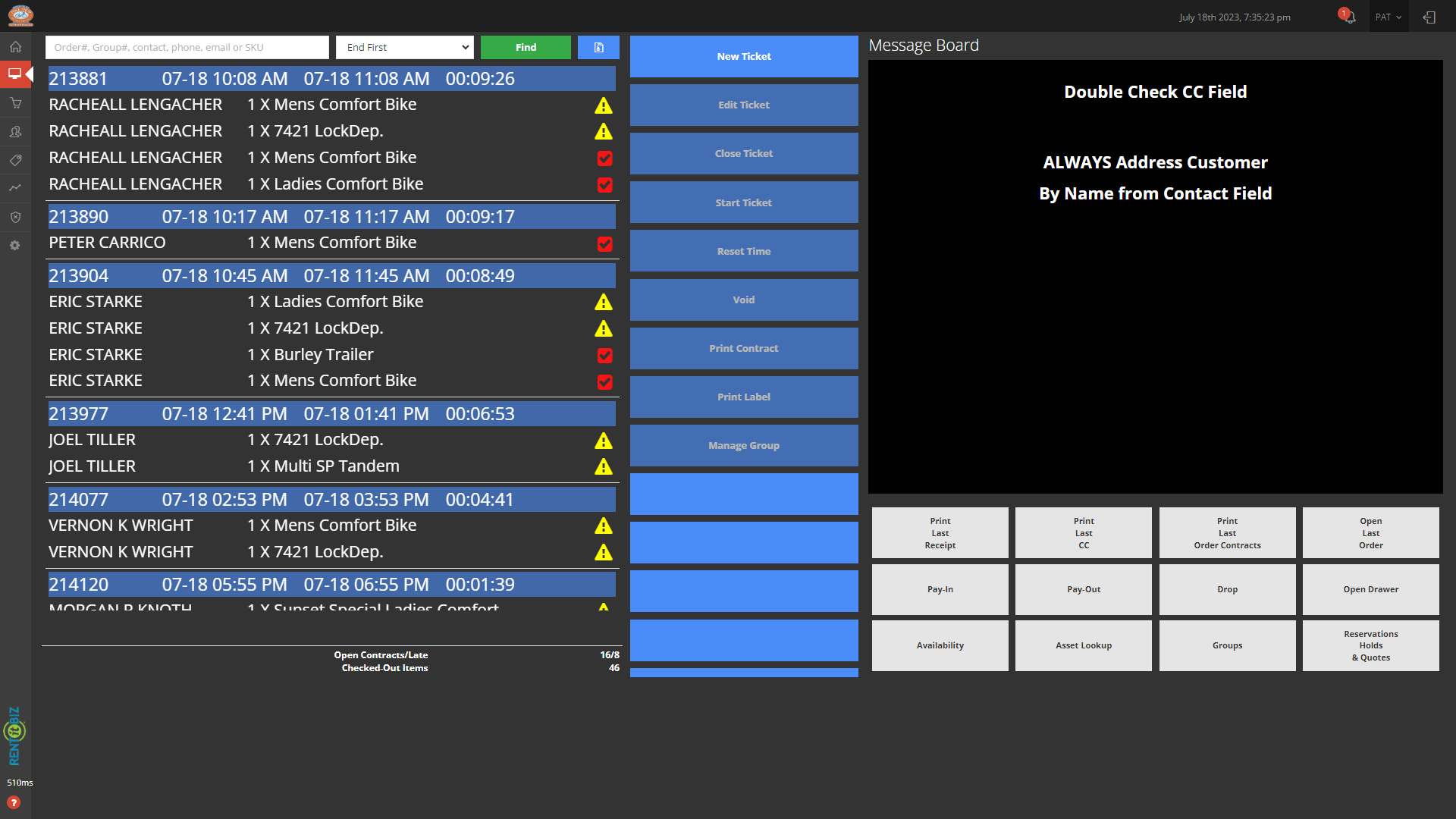Open the Home sidebar icon
1456x819 pixels.
[15, 47]
